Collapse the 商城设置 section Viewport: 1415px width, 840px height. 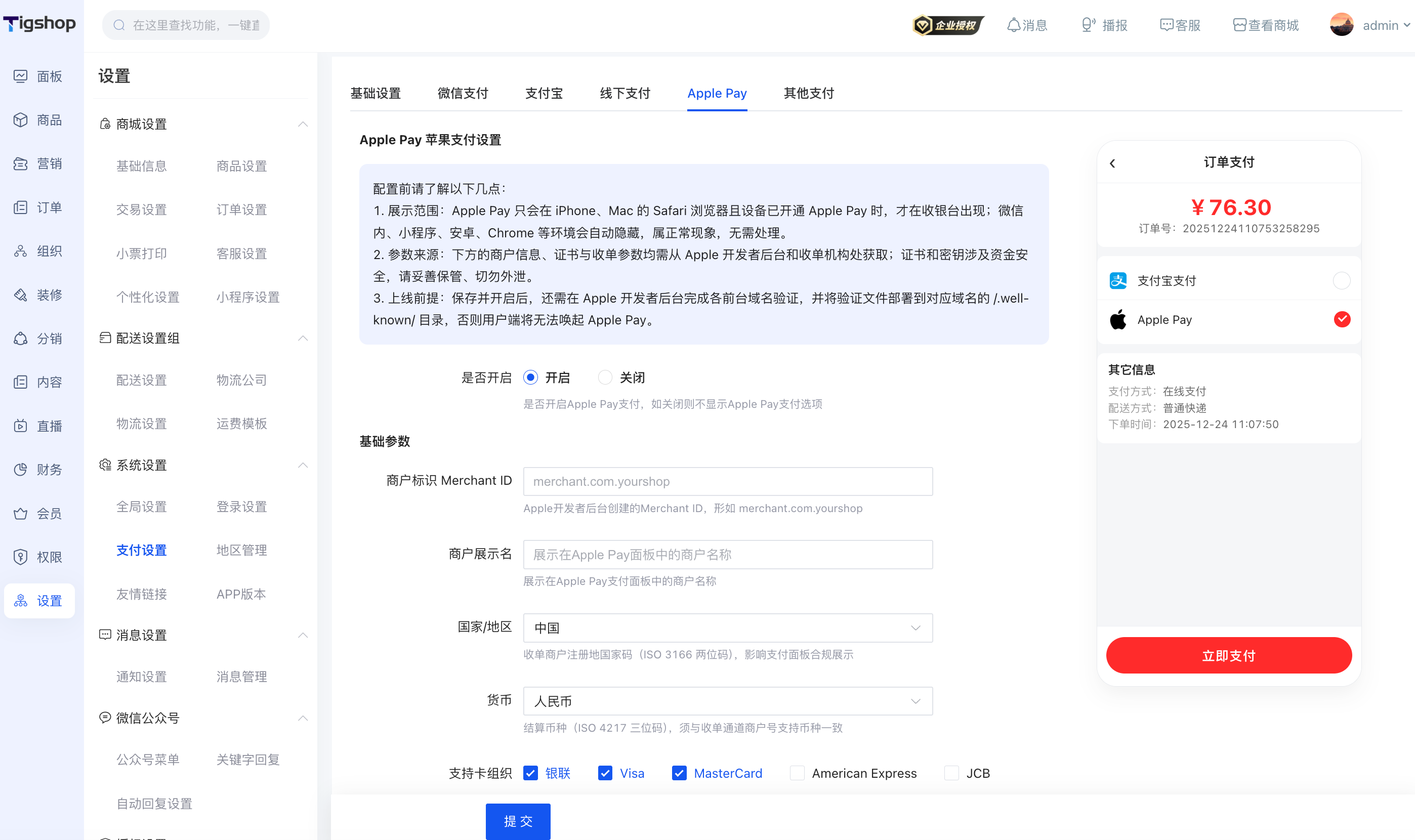pyautogui.click(x=303, y=124)
